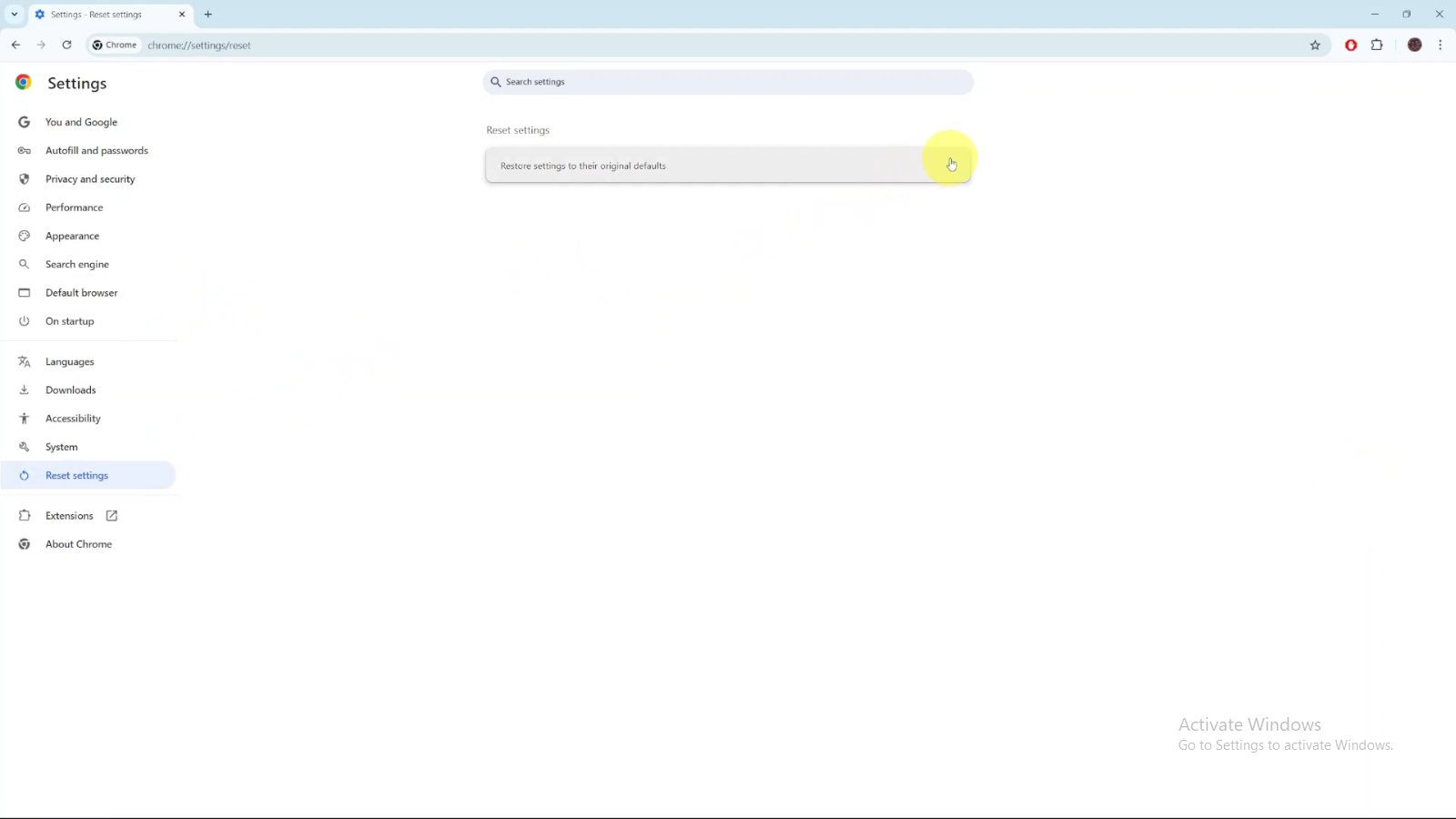Reload the page with refresh icon

point(66,45)
